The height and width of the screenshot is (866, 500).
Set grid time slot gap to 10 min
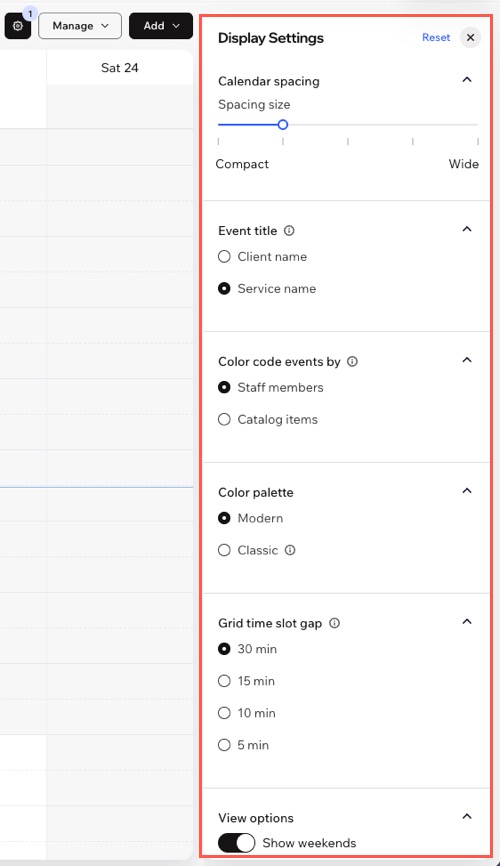coord(224,714)
